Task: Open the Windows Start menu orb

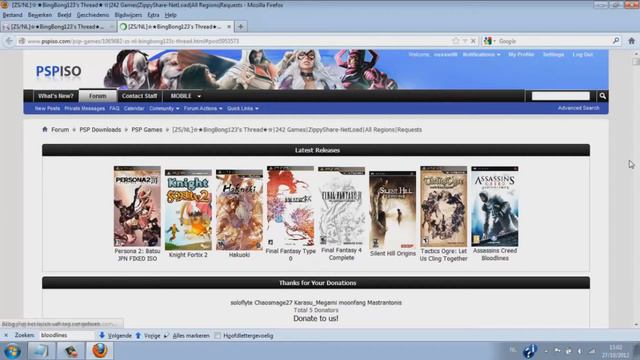Action: (12, 351)
